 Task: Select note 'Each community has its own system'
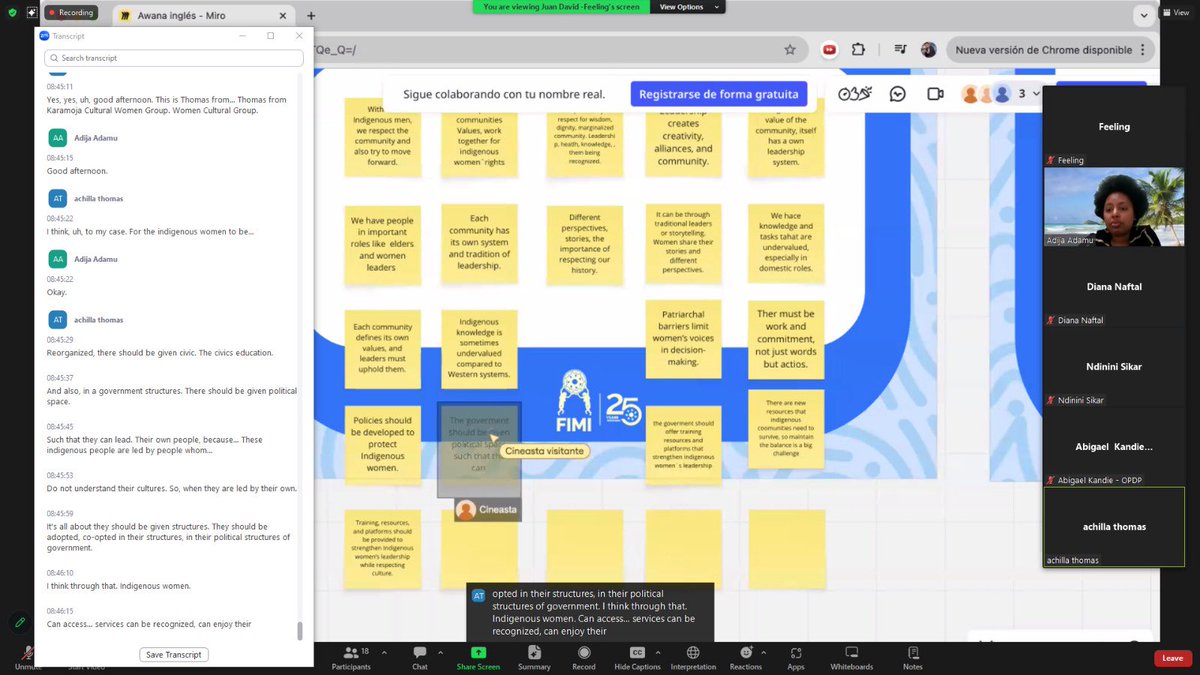[x=477, y=244]
